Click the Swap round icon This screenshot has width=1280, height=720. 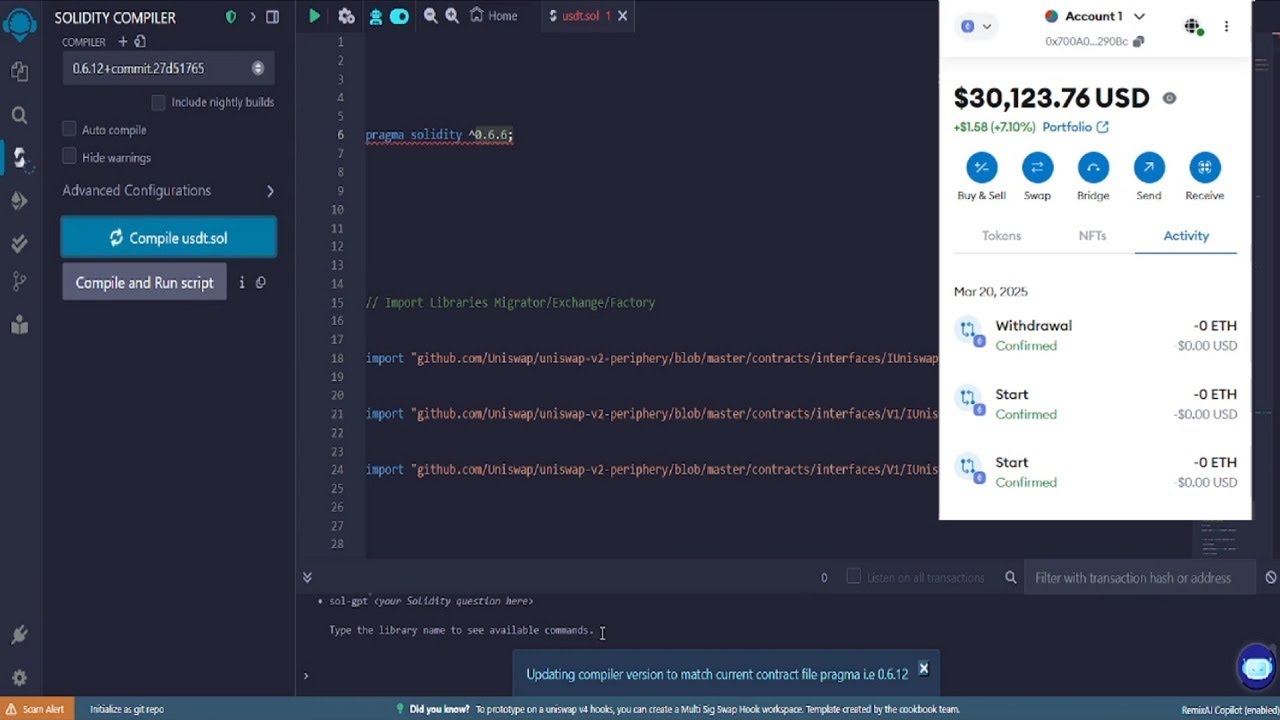pos(1037,167)
